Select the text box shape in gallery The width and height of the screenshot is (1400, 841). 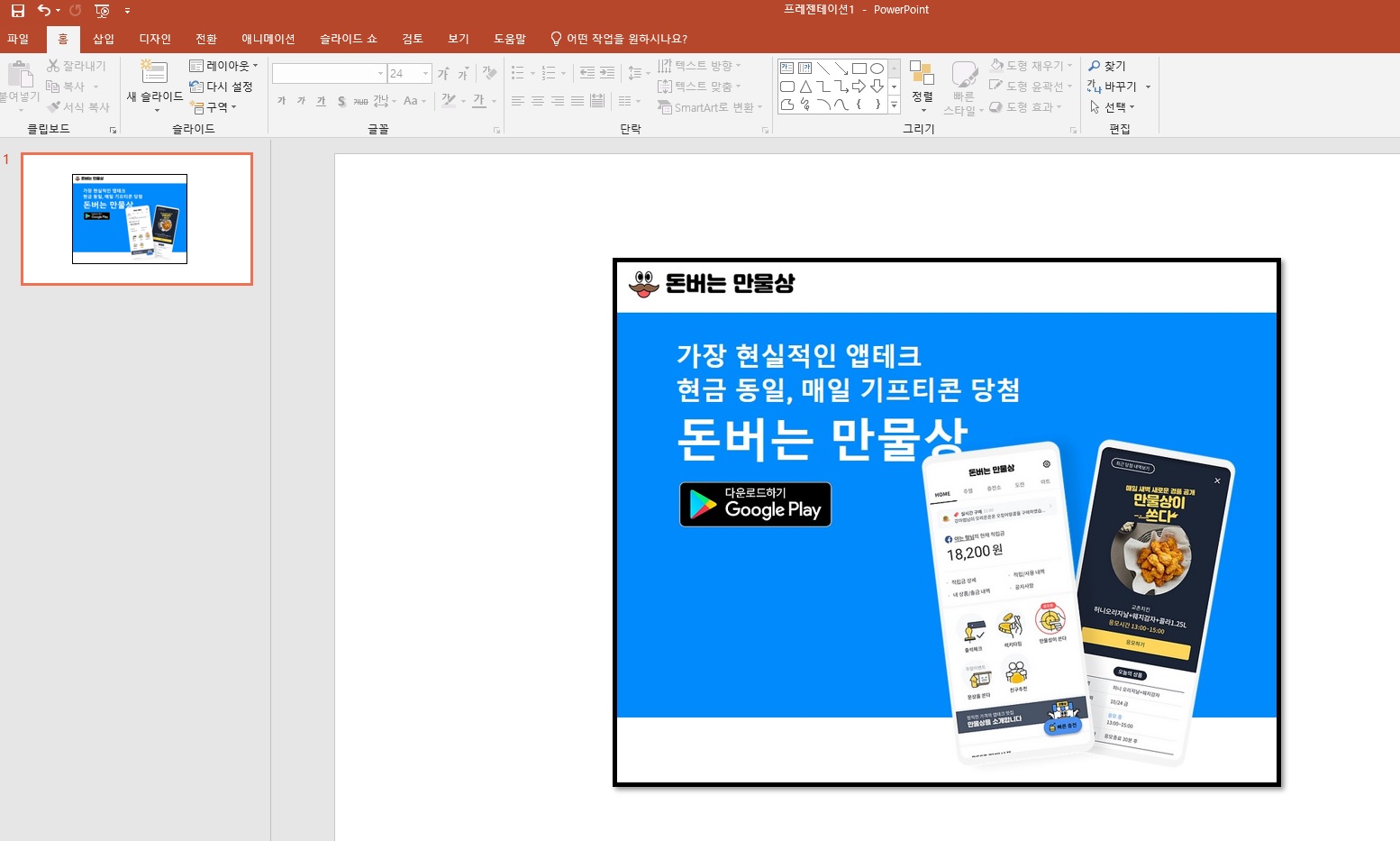tap(786, 69)
